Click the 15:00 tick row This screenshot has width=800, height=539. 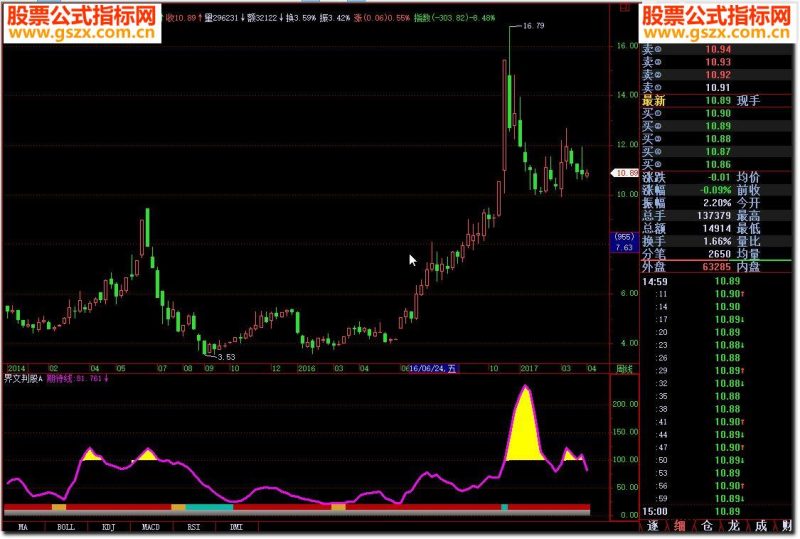click(x=717, y=511)
